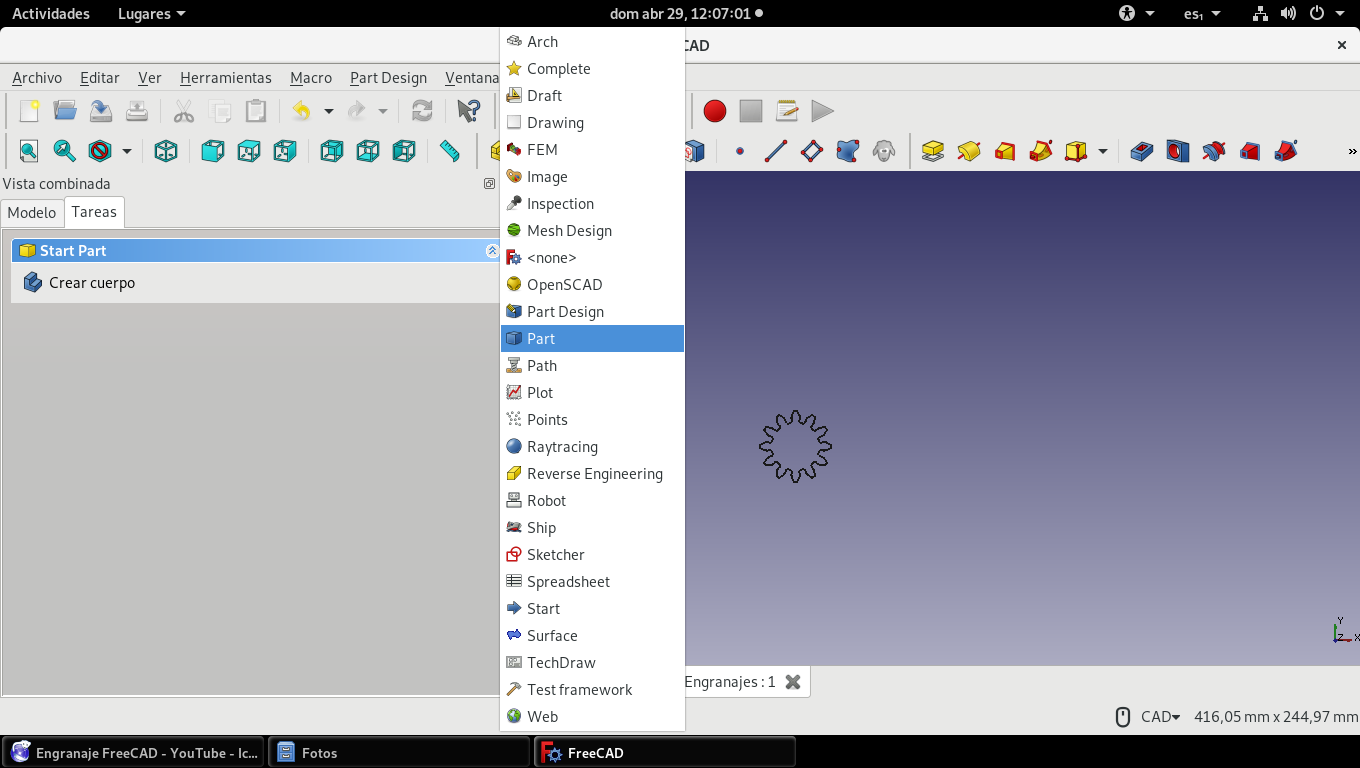This screenshot has height=768, width=1360.
Task: Create a datum plane
Action: point(812,151)
